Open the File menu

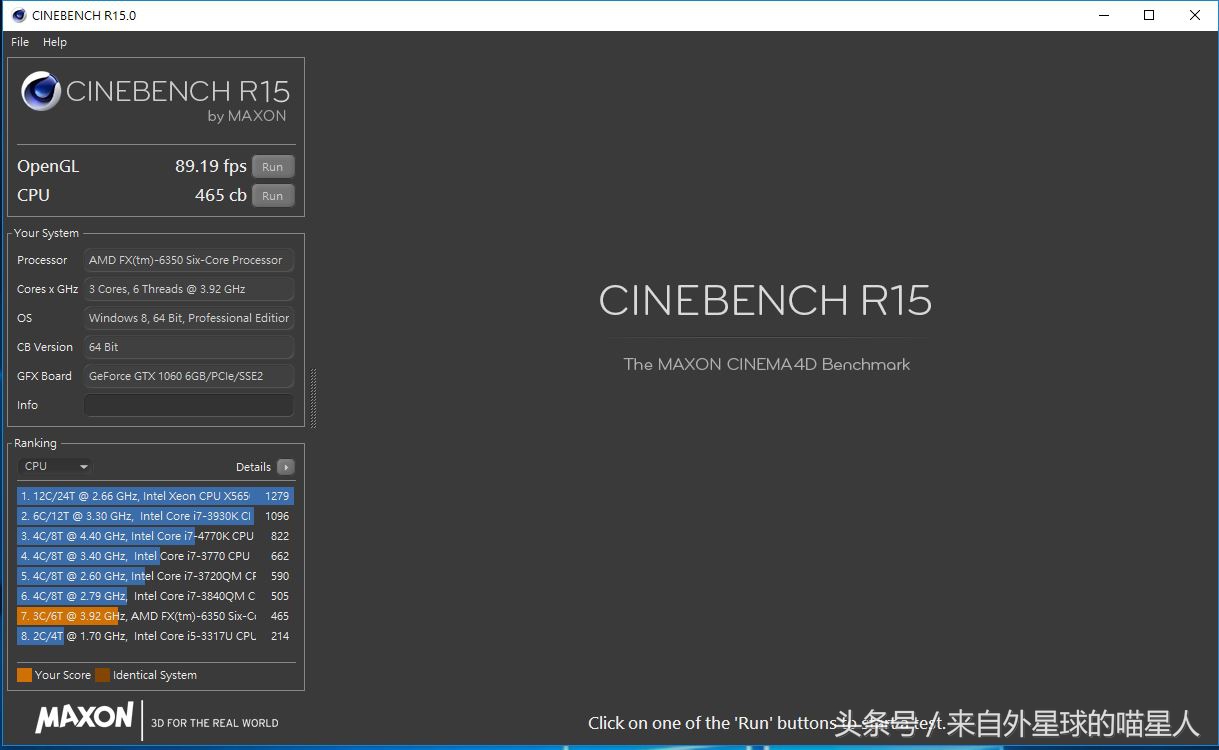tap(20, 42)
